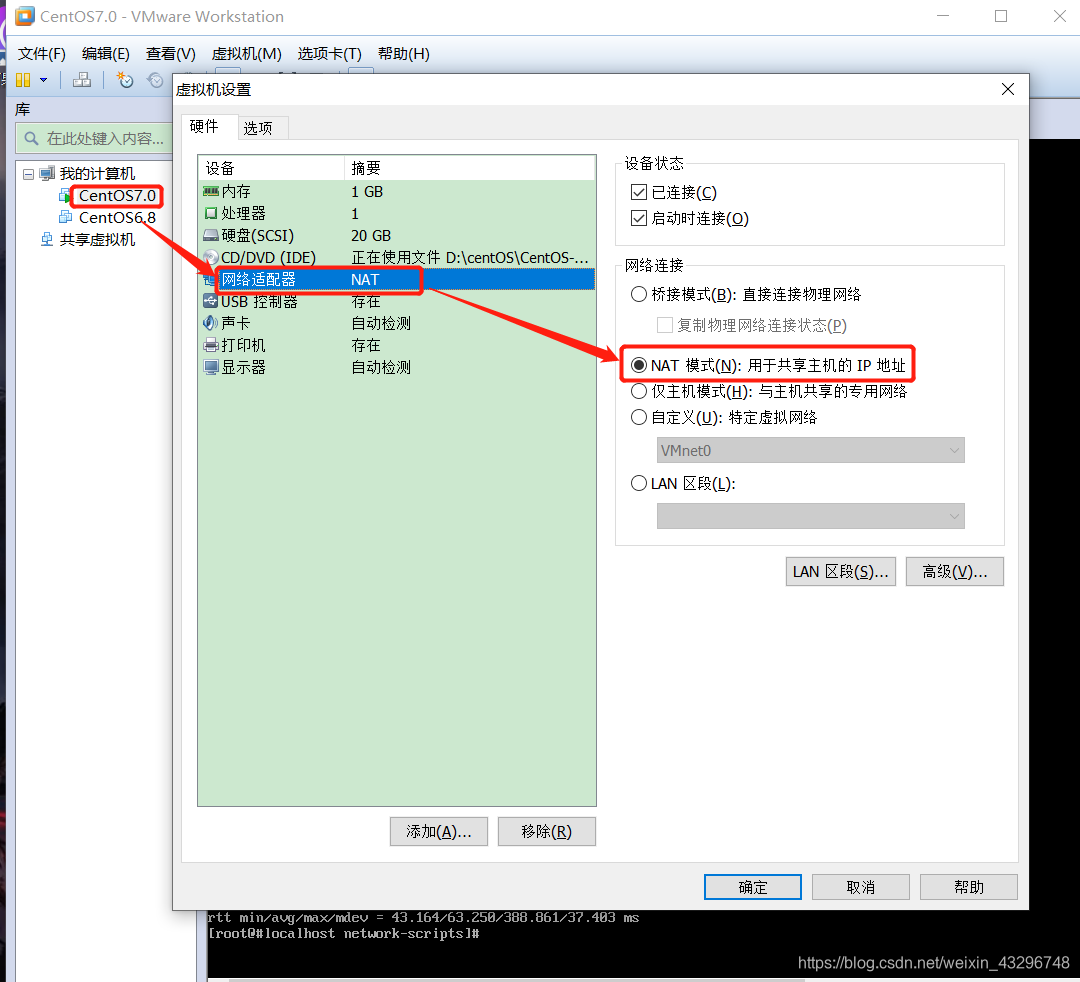Select CentOS6.8 in the library tree
The height and width of the screenshot is (982, 1080).
117,218
